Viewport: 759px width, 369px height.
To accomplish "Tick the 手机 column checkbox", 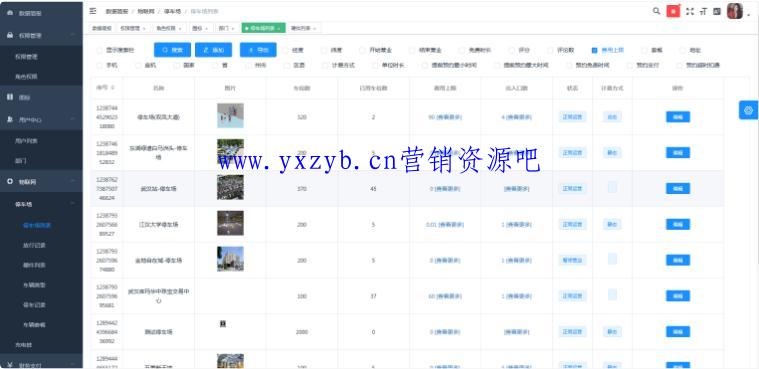I will pos(99,65).
